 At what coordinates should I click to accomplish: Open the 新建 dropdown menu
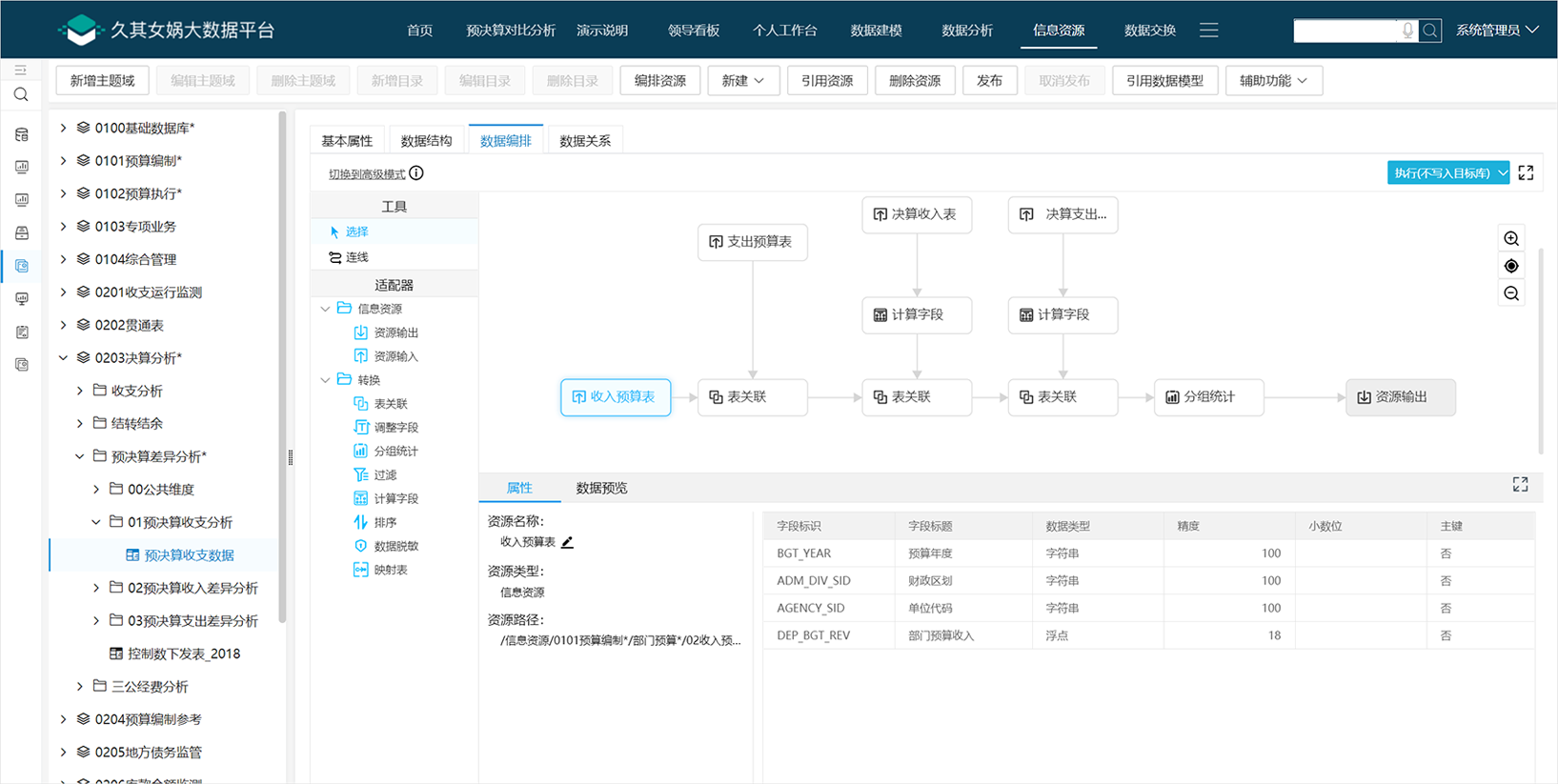pyautogui.click(x=742, y=81)
